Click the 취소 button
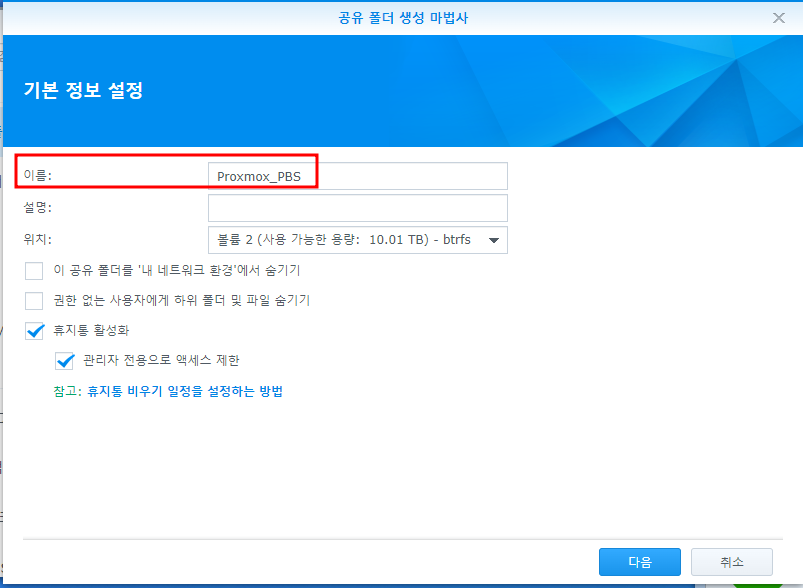The width and height of the screenshot is (803, 588). click(731, 562)
